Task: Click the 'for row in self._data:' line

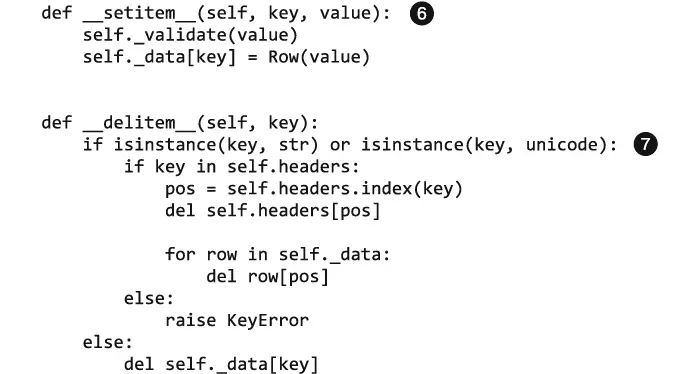Action: click(278, 255)
